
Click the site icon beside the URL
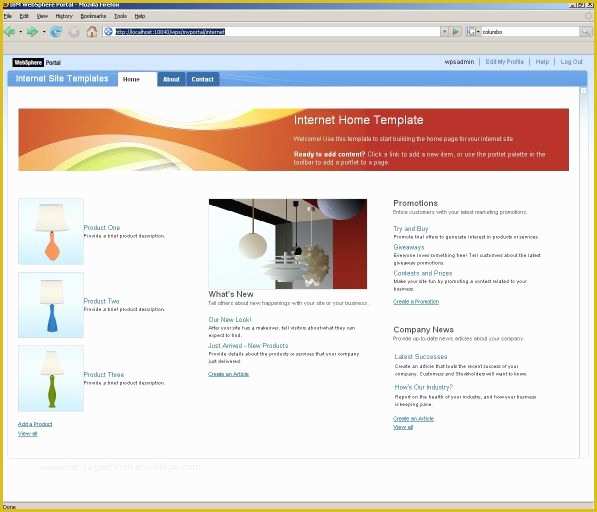coord(109,32)
